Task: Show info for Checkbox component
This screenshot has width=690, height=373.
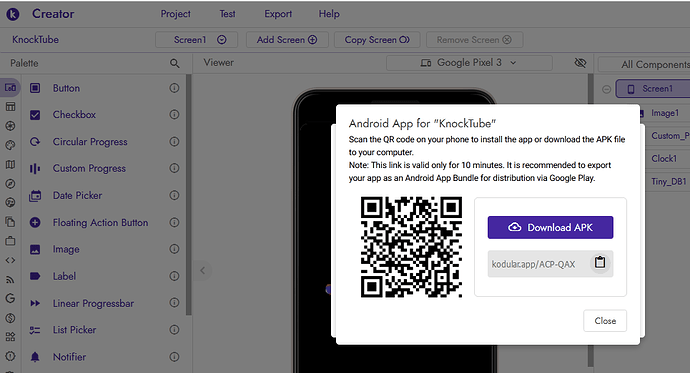Action: [174, 115]
